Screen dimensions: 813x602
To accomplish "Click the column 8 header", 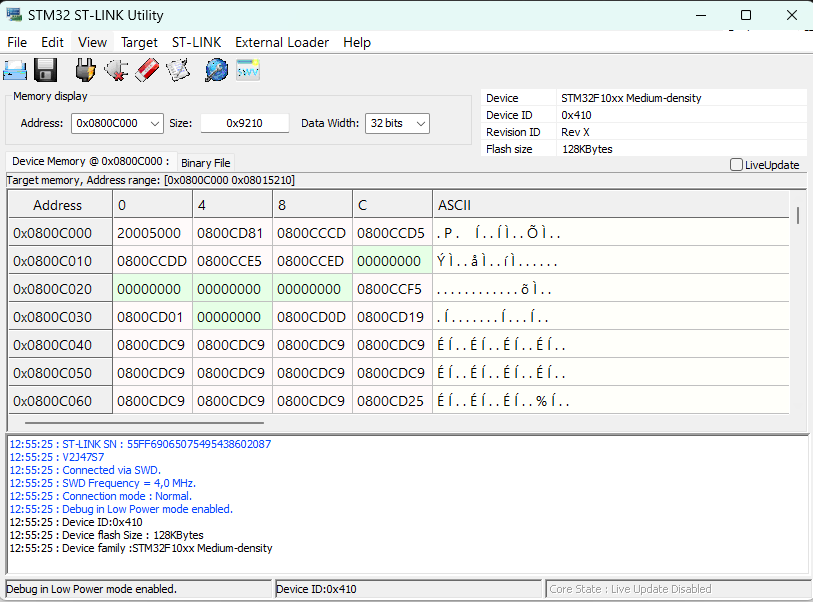I will 312,205.
